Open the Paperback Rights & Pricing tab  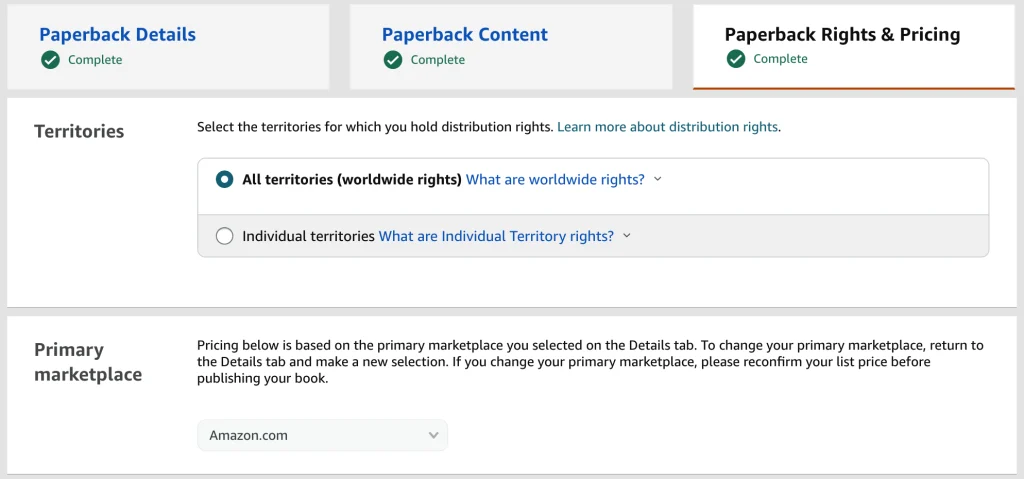coord(854,46)
